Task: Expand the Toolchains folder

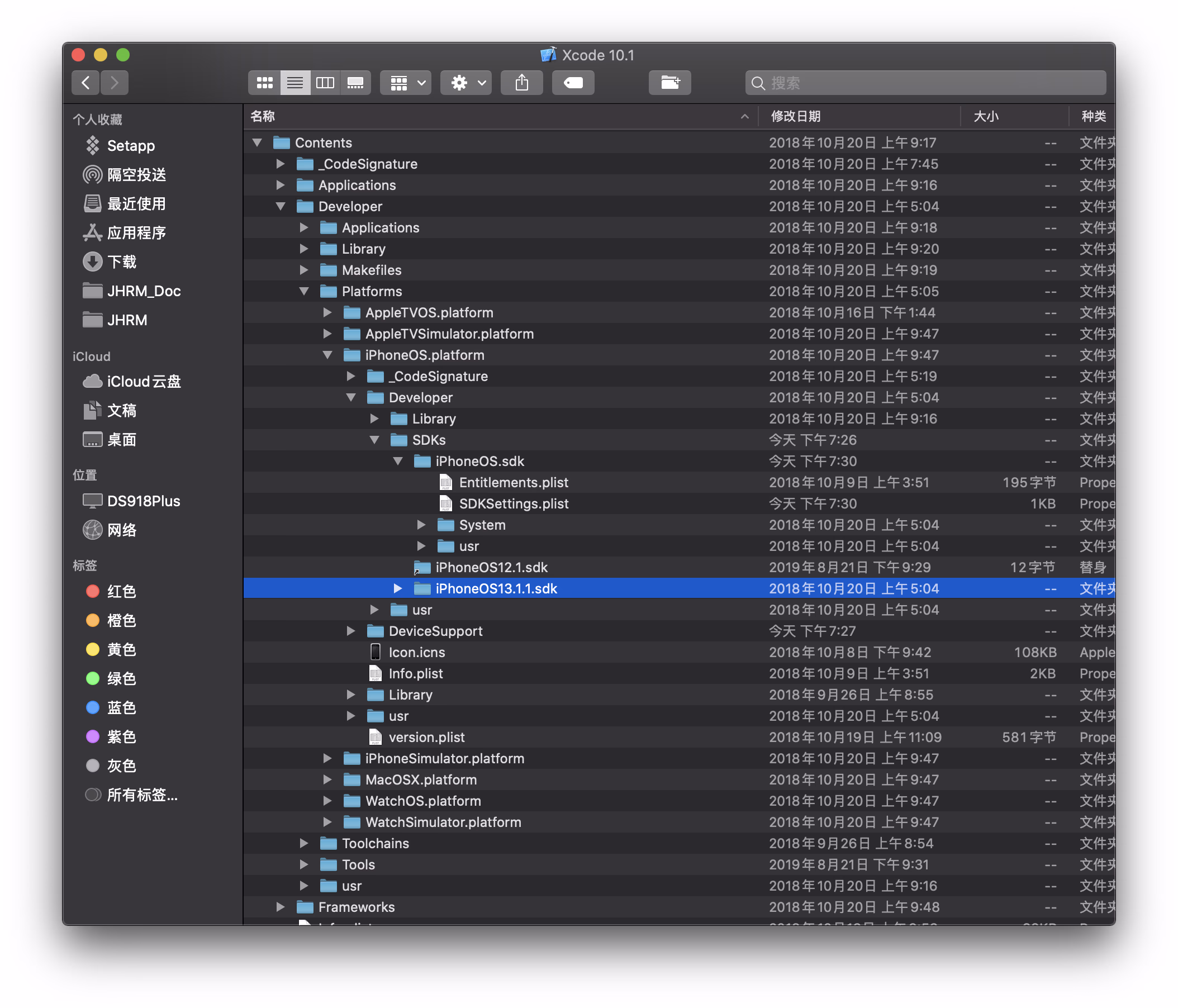Action: click(304, 843)
